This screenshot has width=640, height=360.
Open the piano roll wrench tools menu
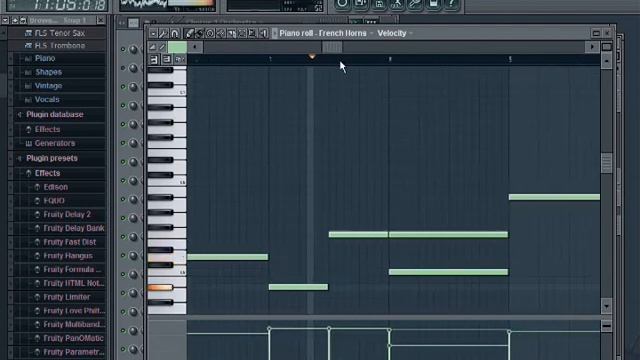click(163, 33)
